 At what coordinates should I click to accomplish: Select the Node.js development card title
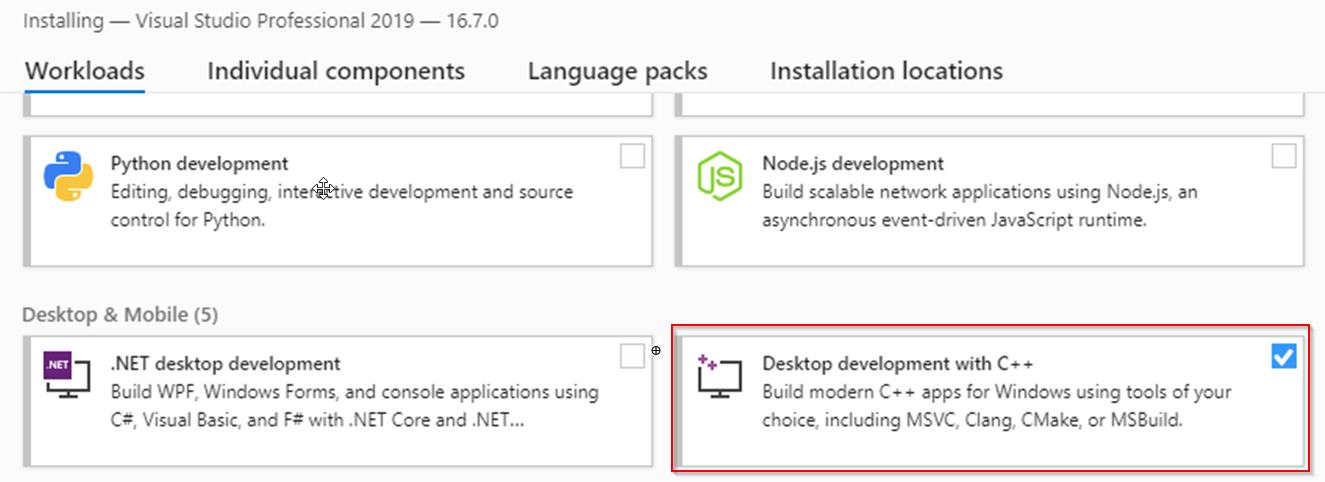click(x=853, y=163)
